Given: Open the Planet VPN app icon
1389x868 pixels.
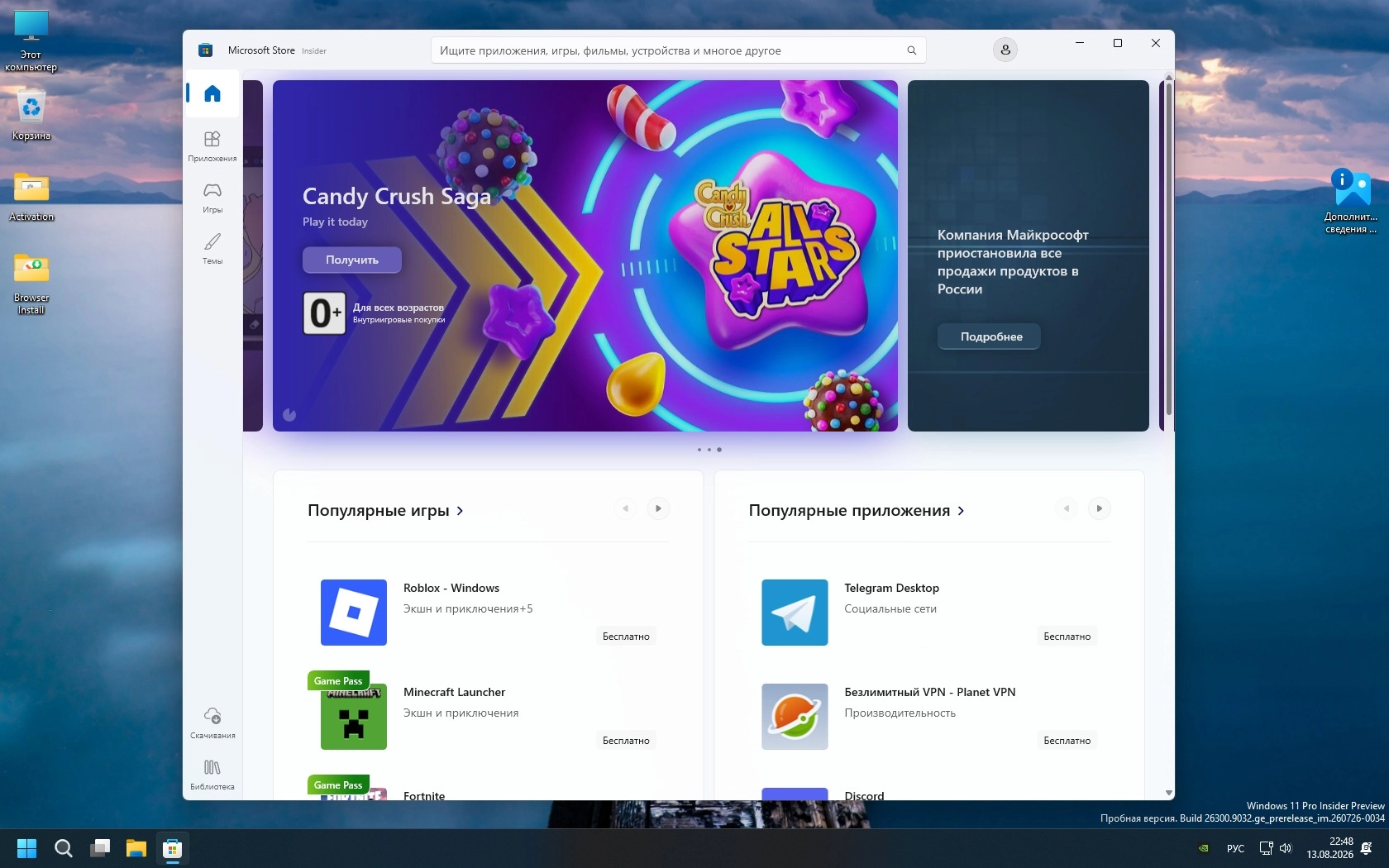Looking at the screenshot, I should click(795, 717).
